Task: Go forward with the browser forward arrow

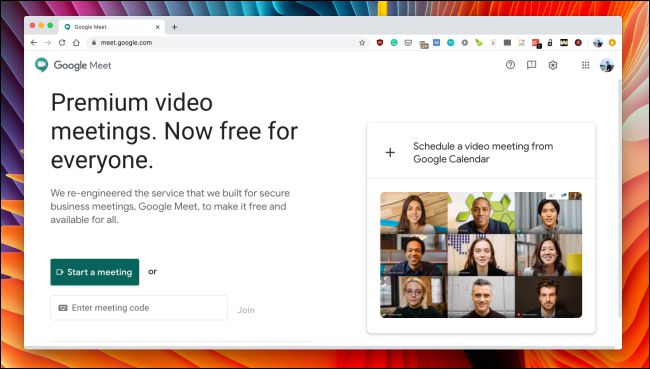Action: [48, 43]
